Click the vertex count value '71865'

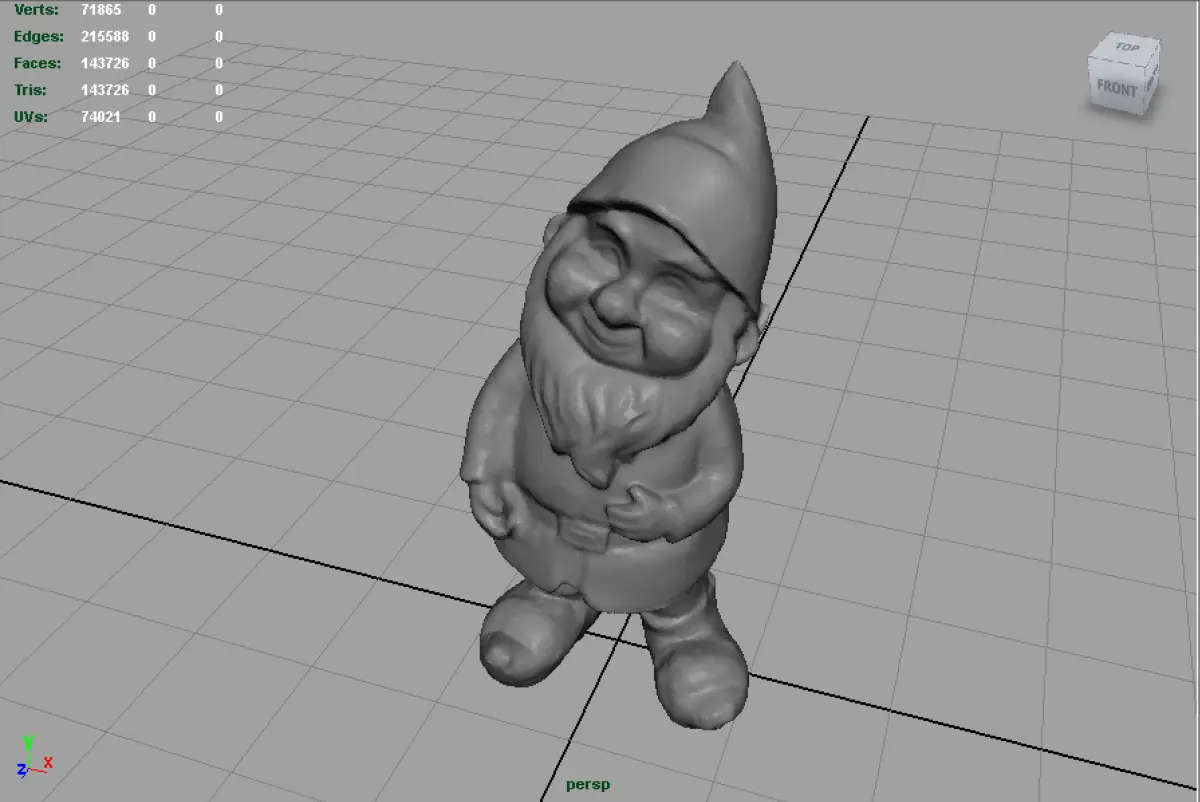tap(101, 10)
